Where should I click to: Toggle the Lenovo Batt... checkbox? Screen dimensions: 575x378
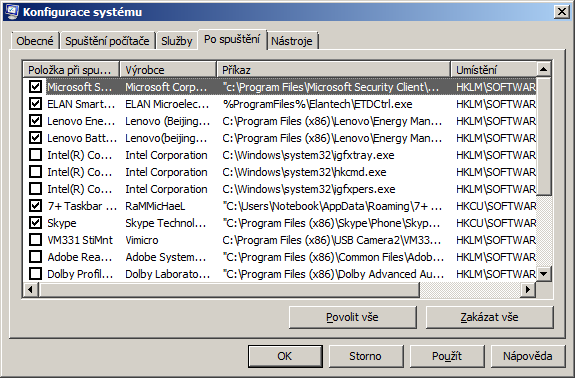(35, 138)
